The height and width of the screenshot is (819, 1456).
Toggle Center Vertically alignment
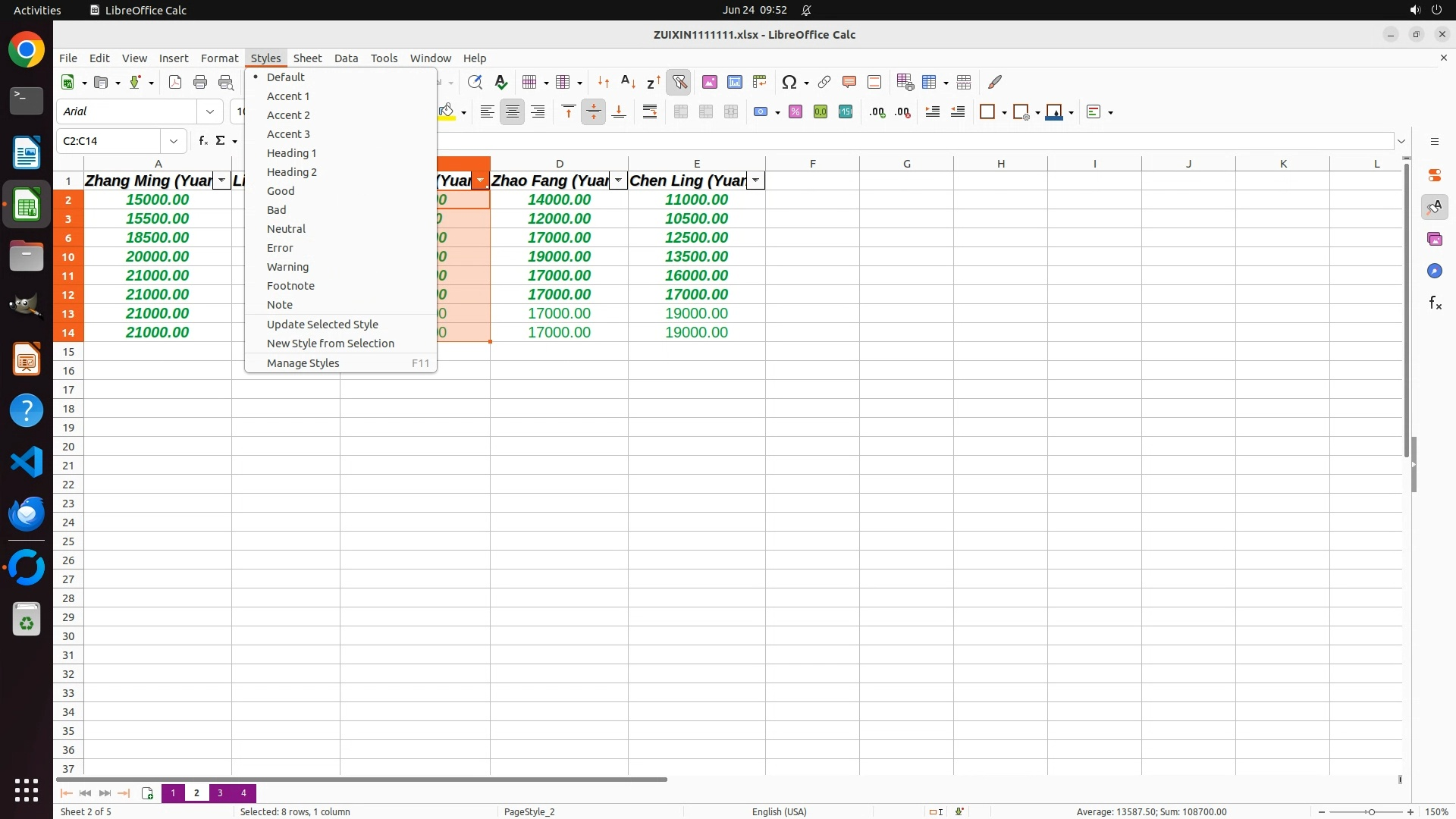coord(593,112)
